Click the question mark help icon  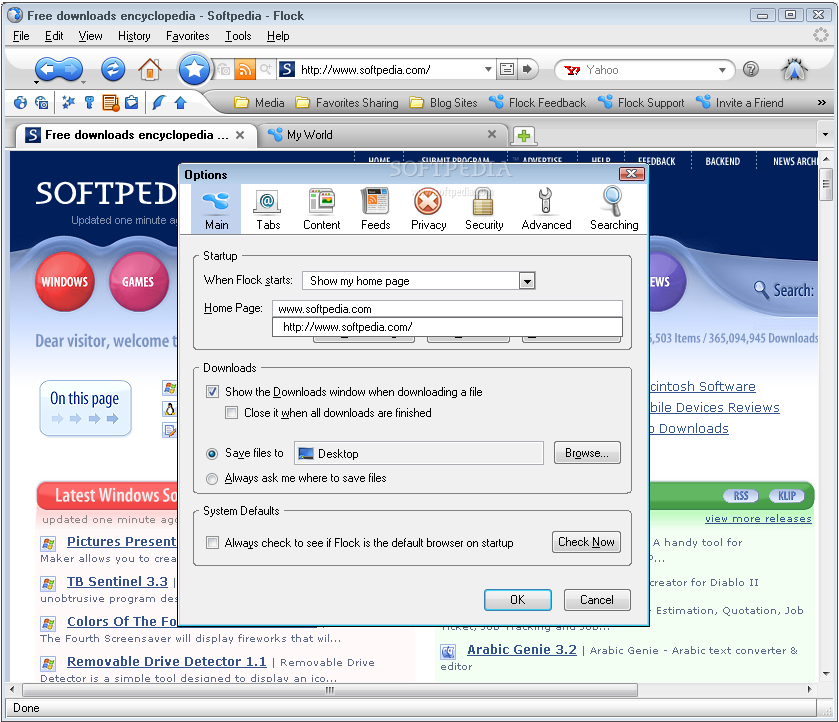click(x=751, y=69)
